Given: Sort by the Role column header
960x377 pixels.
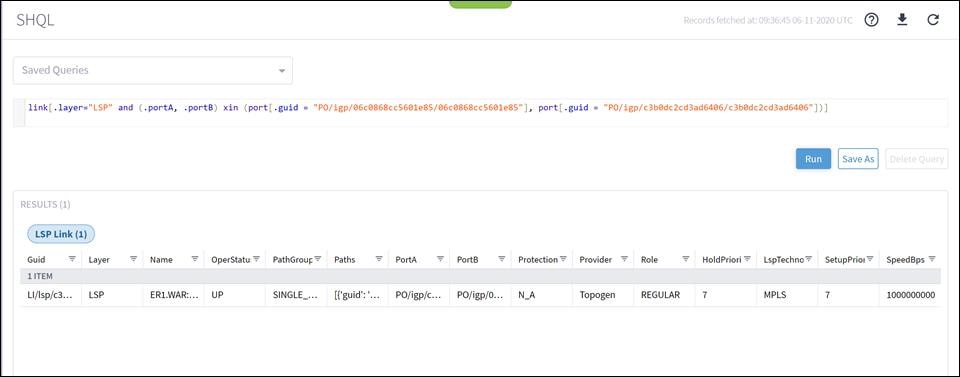Looking at the screenshot, I should [x=650, y=259].
